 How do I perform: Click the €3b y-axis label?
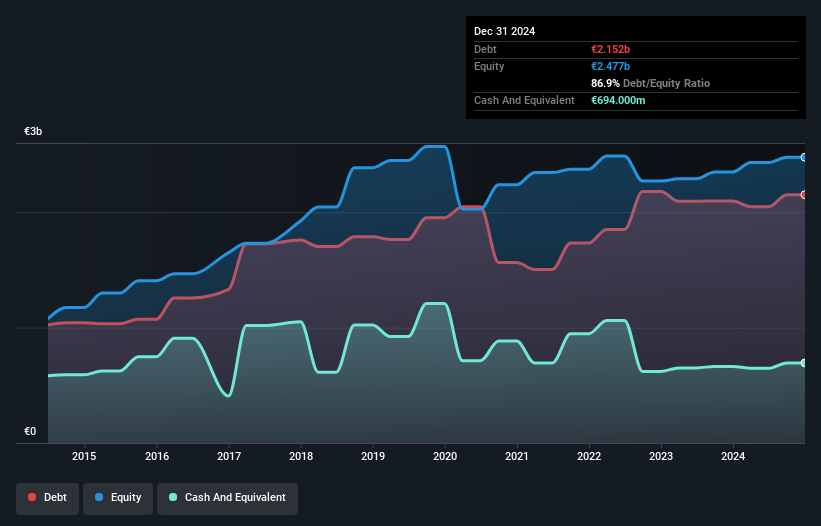[33, 131]
